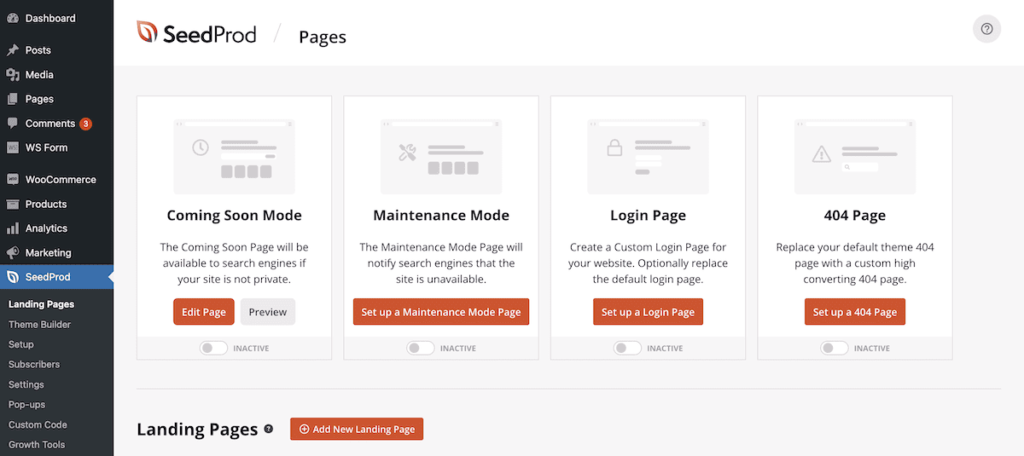Screen dimensions: 1024x456
Task: Open Growth Tools submenu link
Action: pyautogui.click(x=37, y=445)
